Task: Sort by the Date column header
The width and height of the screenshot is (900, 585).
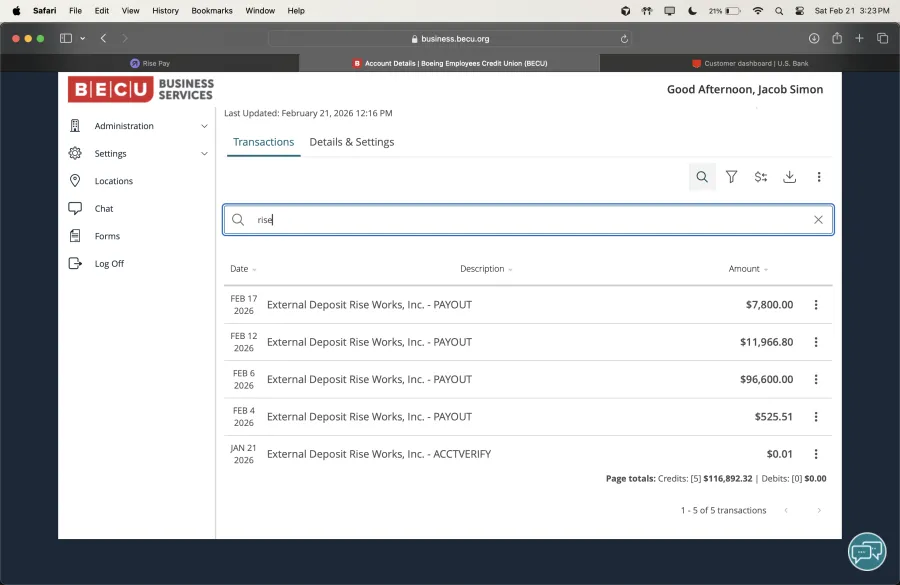Action: click(243, 269)
